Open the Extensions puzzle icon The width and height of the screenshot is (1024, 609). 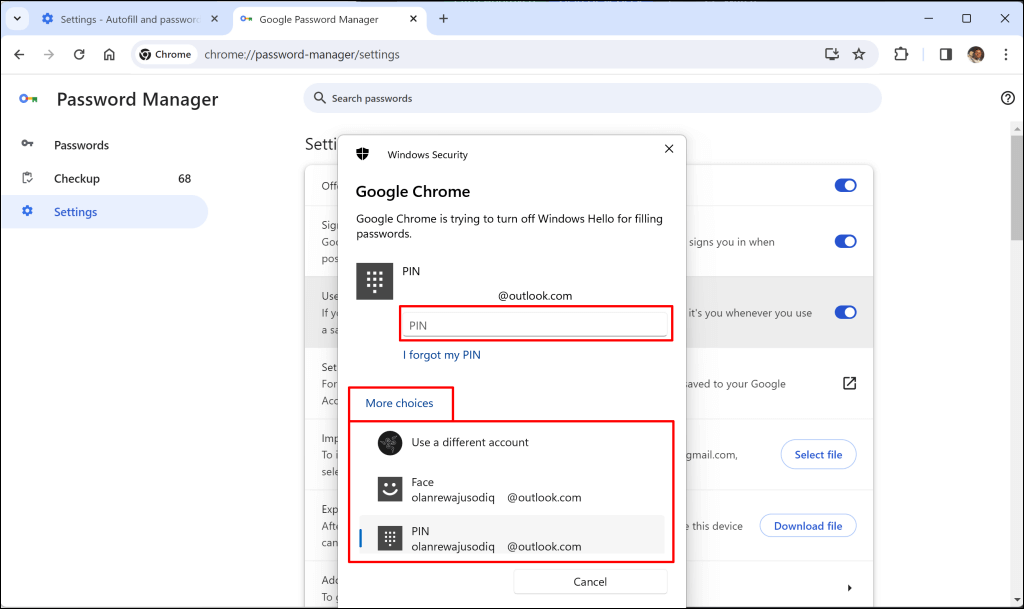coord(901,54)
